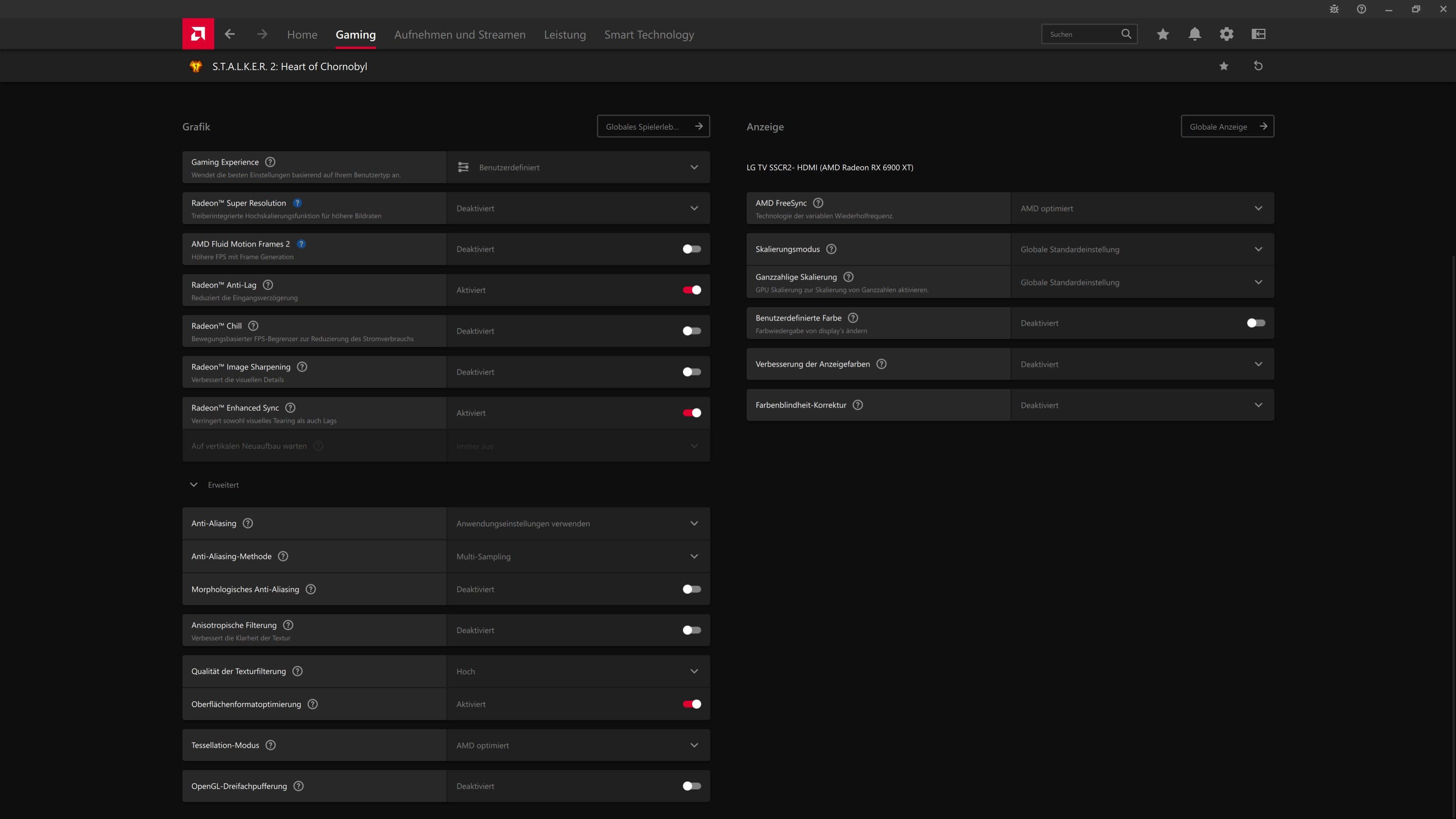Show help for Radeon Chill

[253, 326]
